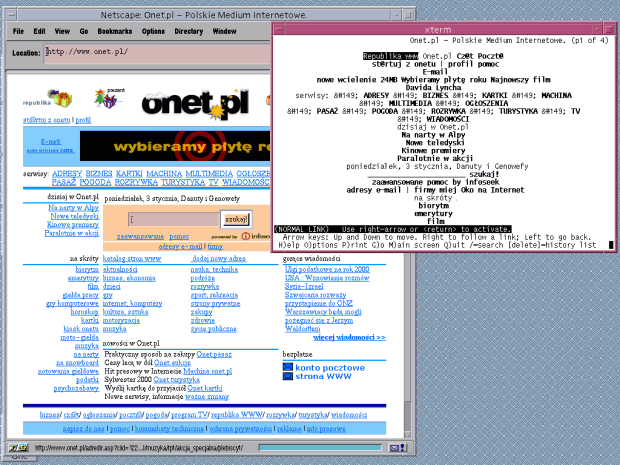Open the Window menu in Netscape
Image resolution: width=620 pixels, height=465 pixels.
[x=224, y=31]
